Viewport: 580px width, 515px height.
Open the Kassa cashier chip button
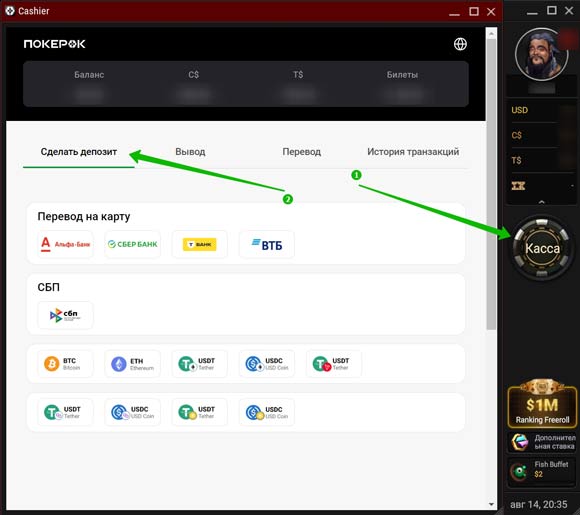pyautogui.click(x=542, y=248)
